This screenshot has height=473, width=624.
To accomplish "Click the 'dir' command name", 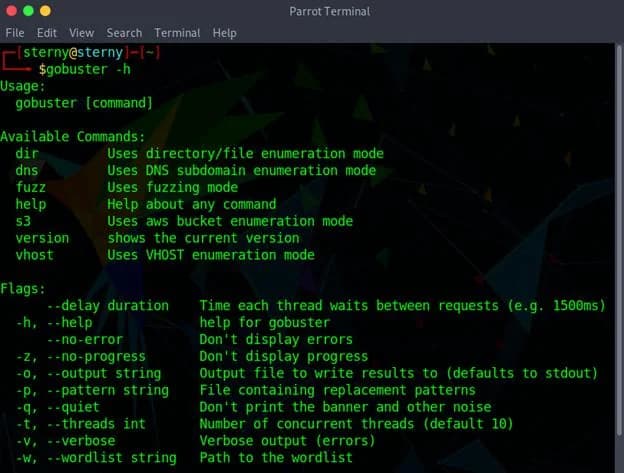I will (27, 154).
